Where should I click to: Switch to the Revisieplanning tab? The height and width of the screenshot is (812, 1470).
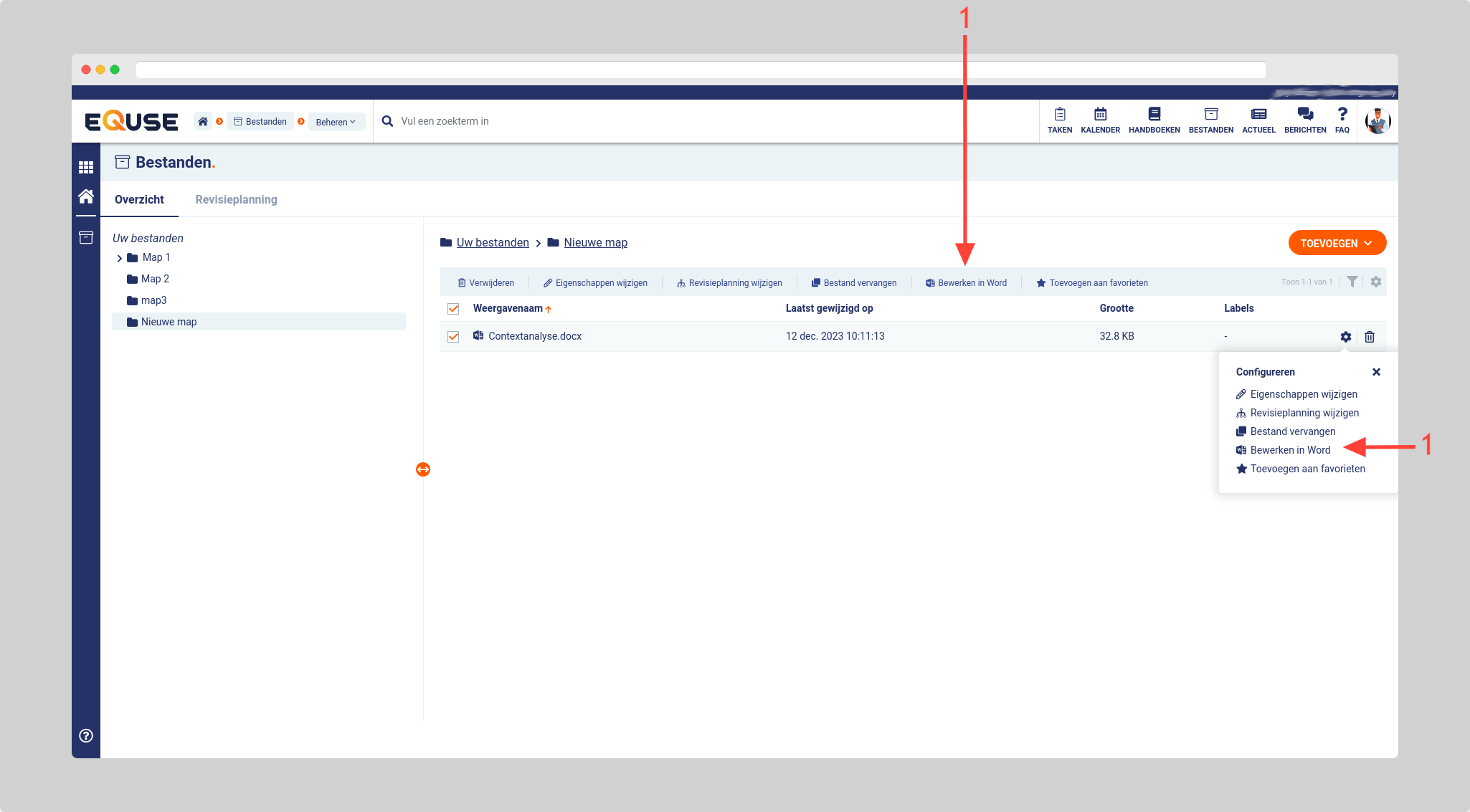[x=236, y=200]
